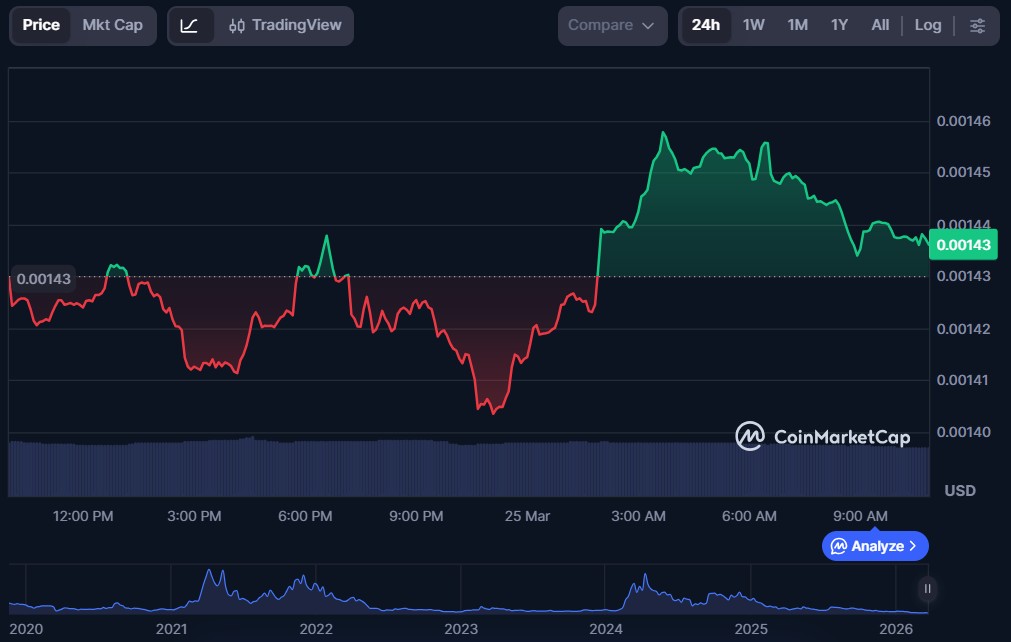This screenshot has height=642, width=1011.
Task: Click the pause handle on range navigator
Action: tap(928, 589)
